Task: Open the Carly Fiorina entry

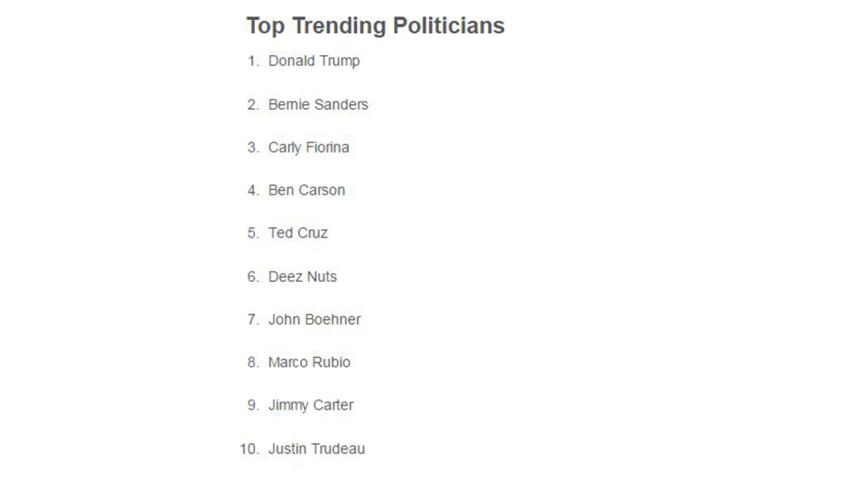Action: pyautogui.click(x=309, y=147)
